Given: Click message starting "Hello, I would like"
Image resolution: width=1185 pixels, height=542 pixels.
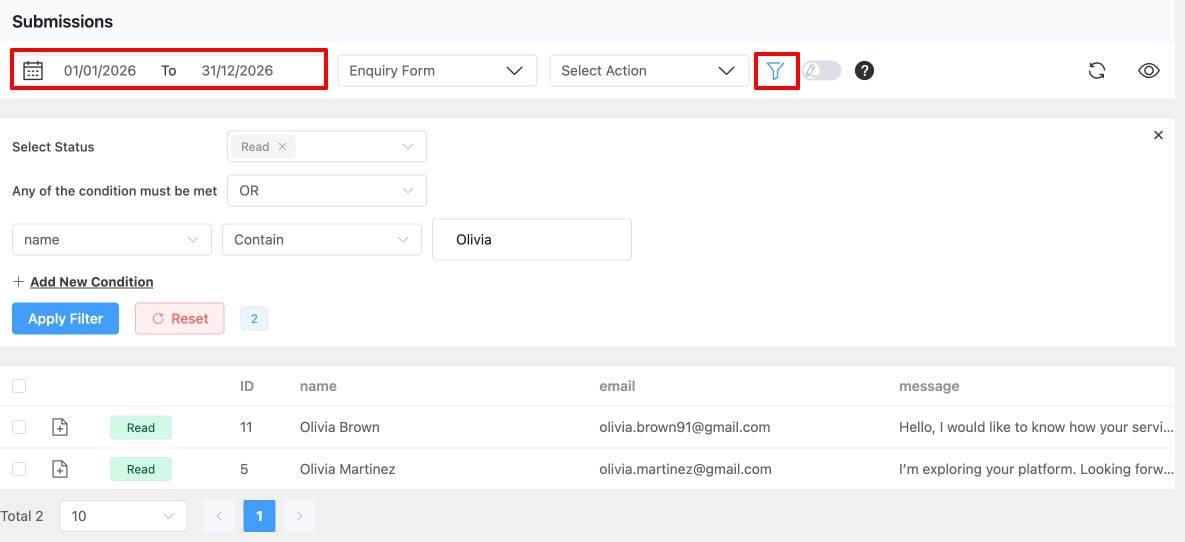Looking at the screenshot, I should [1036, 427].
